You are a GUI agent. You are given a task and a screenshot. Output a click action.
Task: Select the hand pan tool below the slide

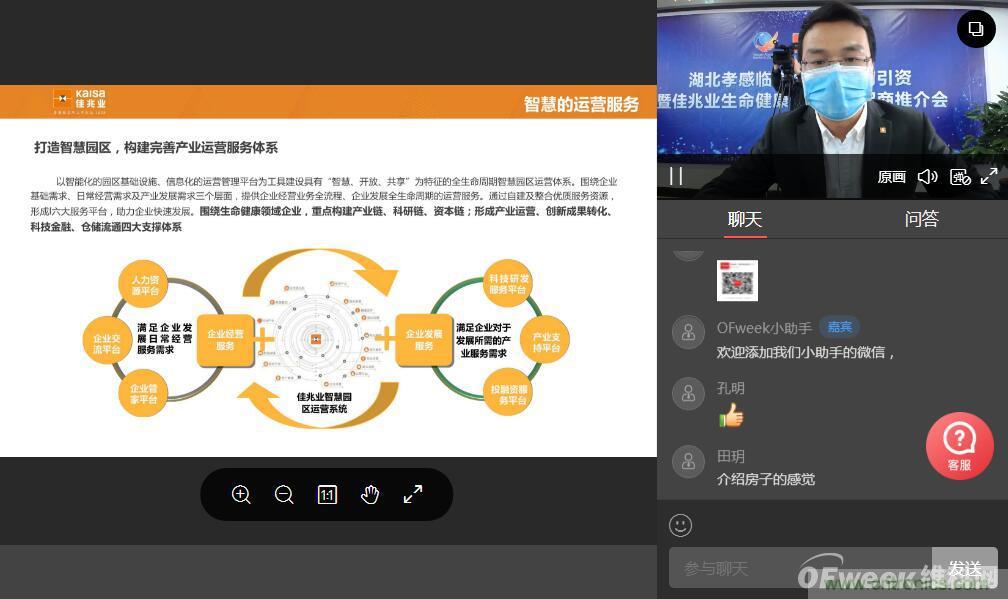tap(370, 494)
